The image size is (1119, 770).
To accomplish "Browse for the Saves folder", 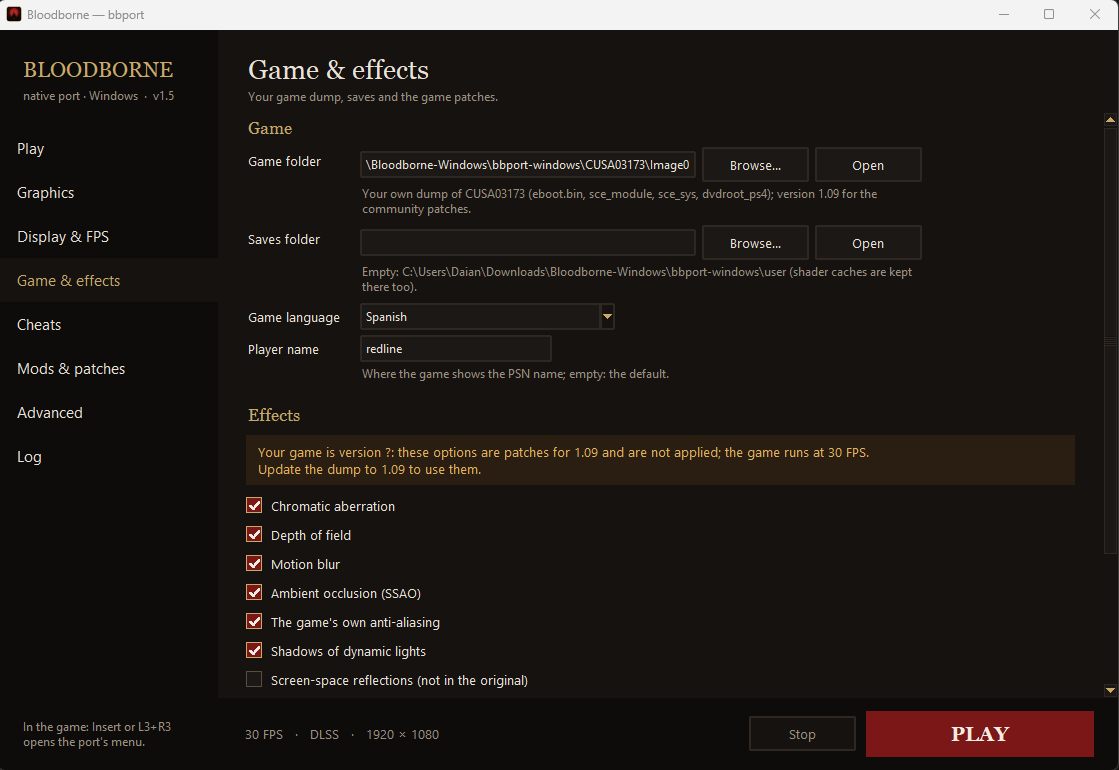I will click(x=755, y=243).
